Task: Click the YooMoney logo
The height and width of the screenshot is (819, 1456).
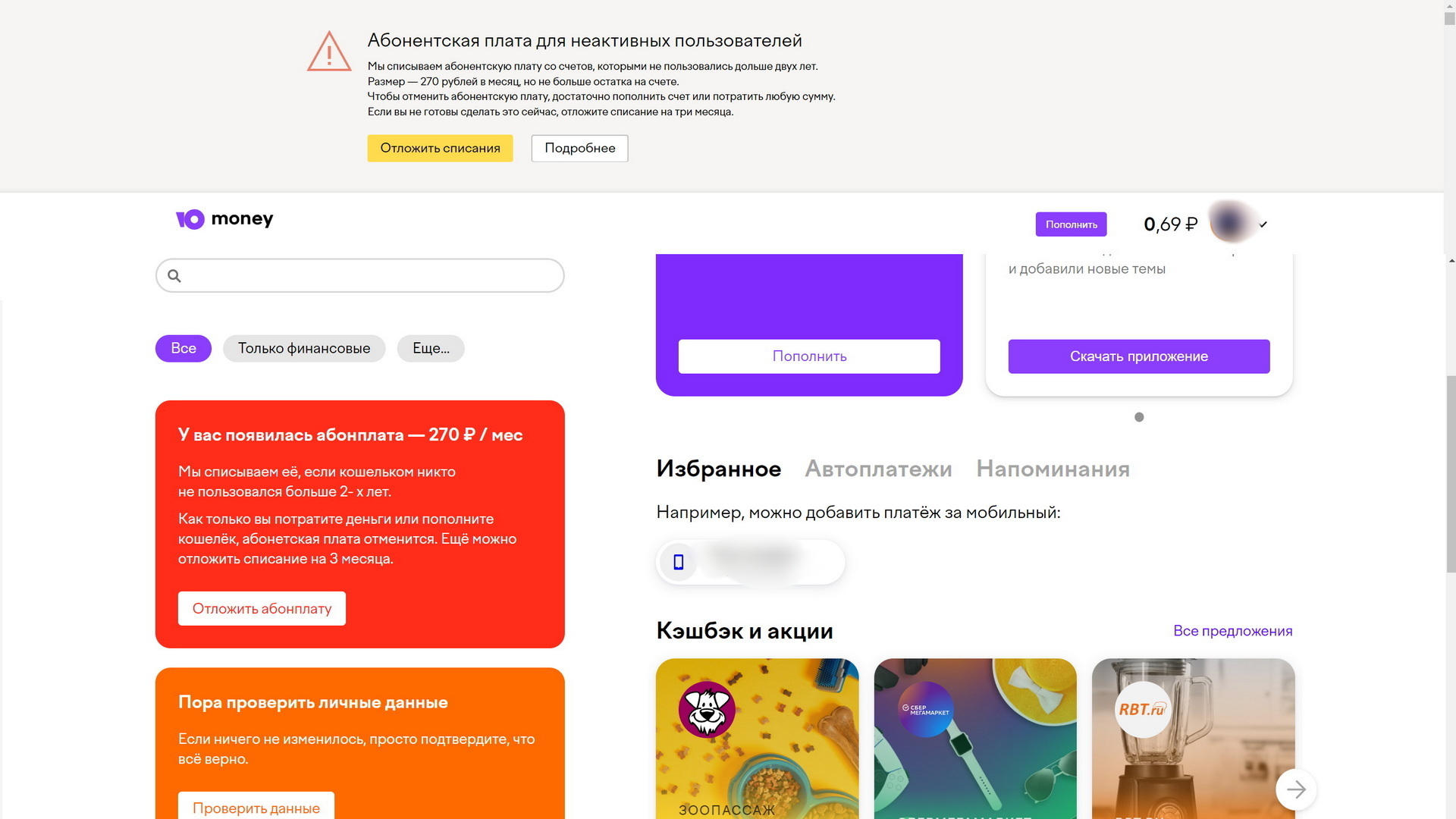Action: tap(224, 219)
